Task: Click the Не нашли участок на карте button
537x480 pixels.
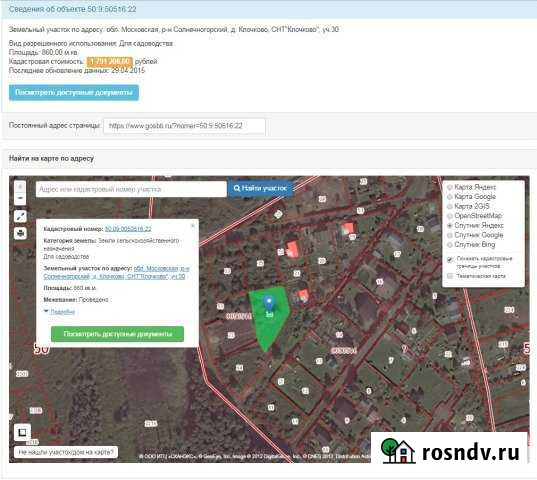Action: 66,452
